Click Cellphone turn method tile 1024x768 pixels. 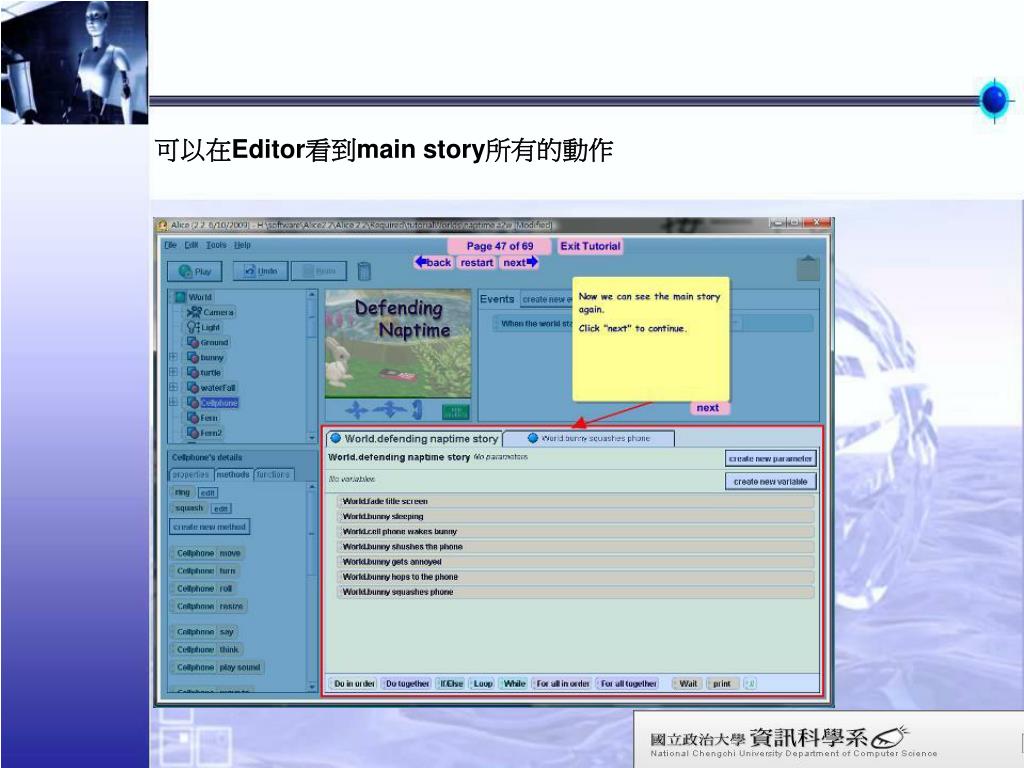(206, 571)
